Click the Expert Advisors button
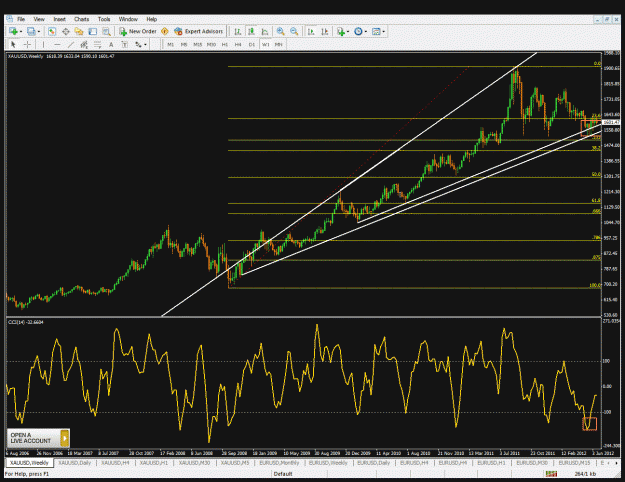This screenshot has width=625, height=482. pyautogui.click(x=199, y=31)
